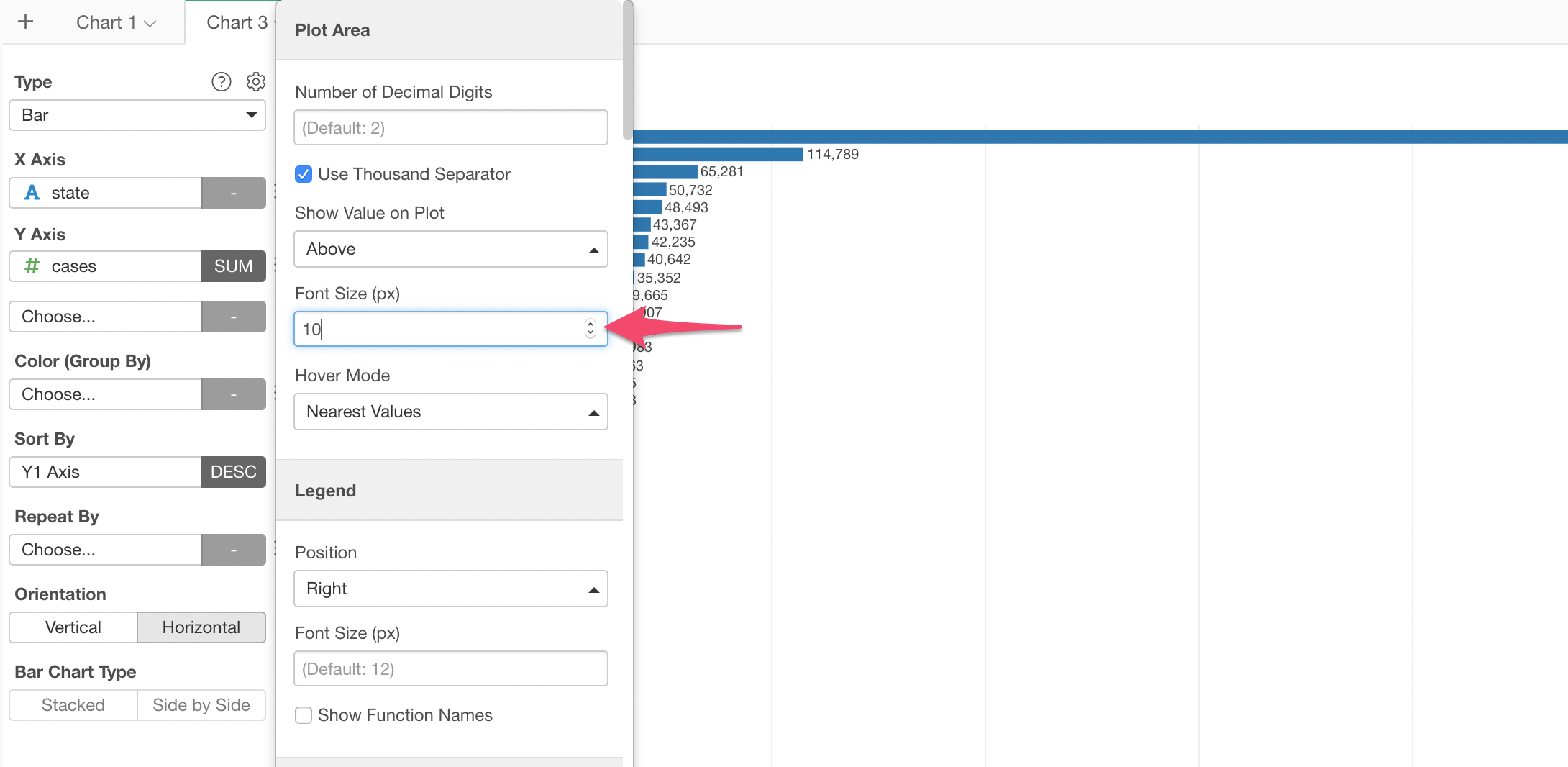Open the chart Type help icon
Viewport: 1568px width, 767px height.
tap(222, 82)
